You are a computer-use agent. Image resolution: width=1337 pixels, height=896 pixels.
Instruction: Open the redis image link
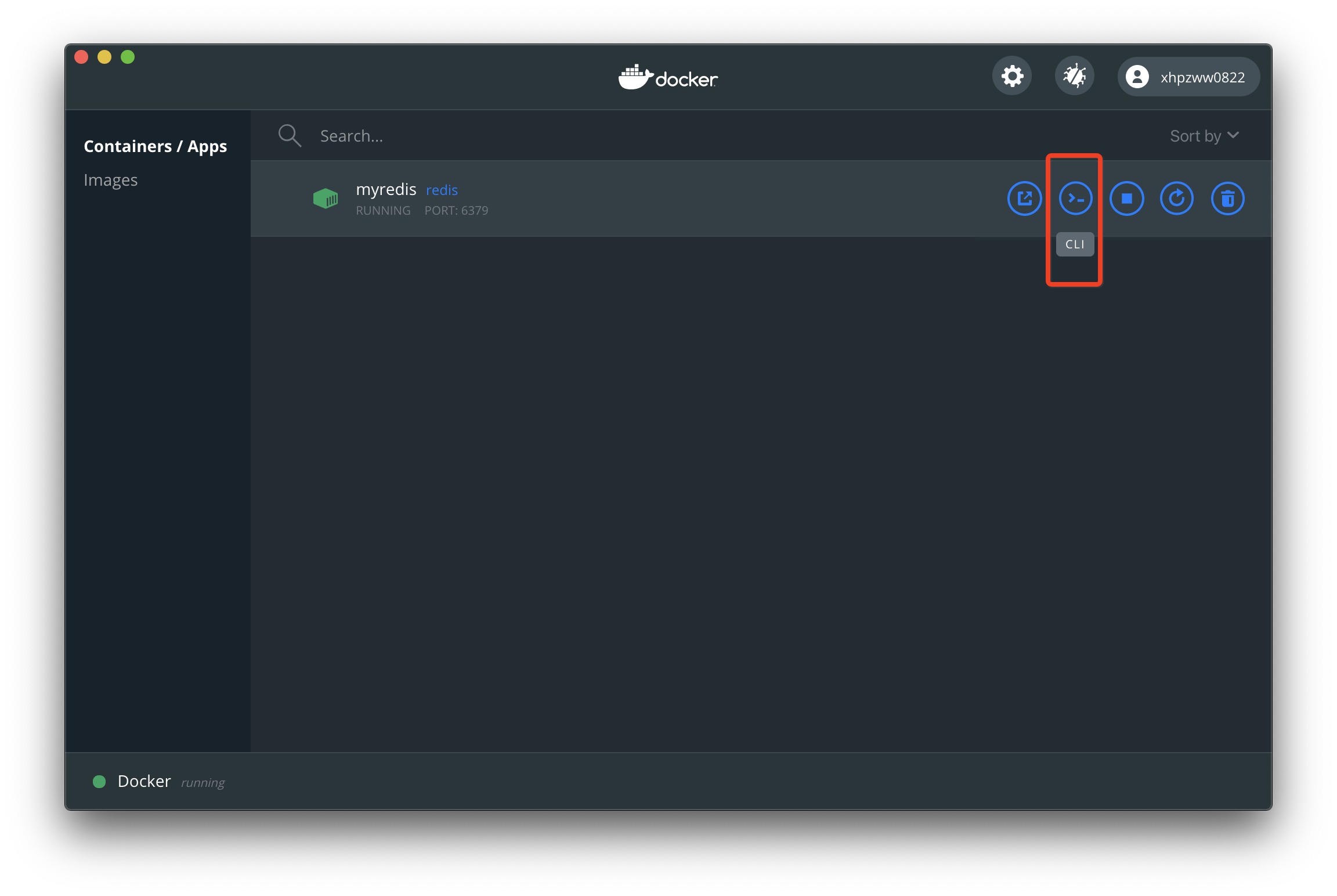pyautogui.click(x=442, y=190)
